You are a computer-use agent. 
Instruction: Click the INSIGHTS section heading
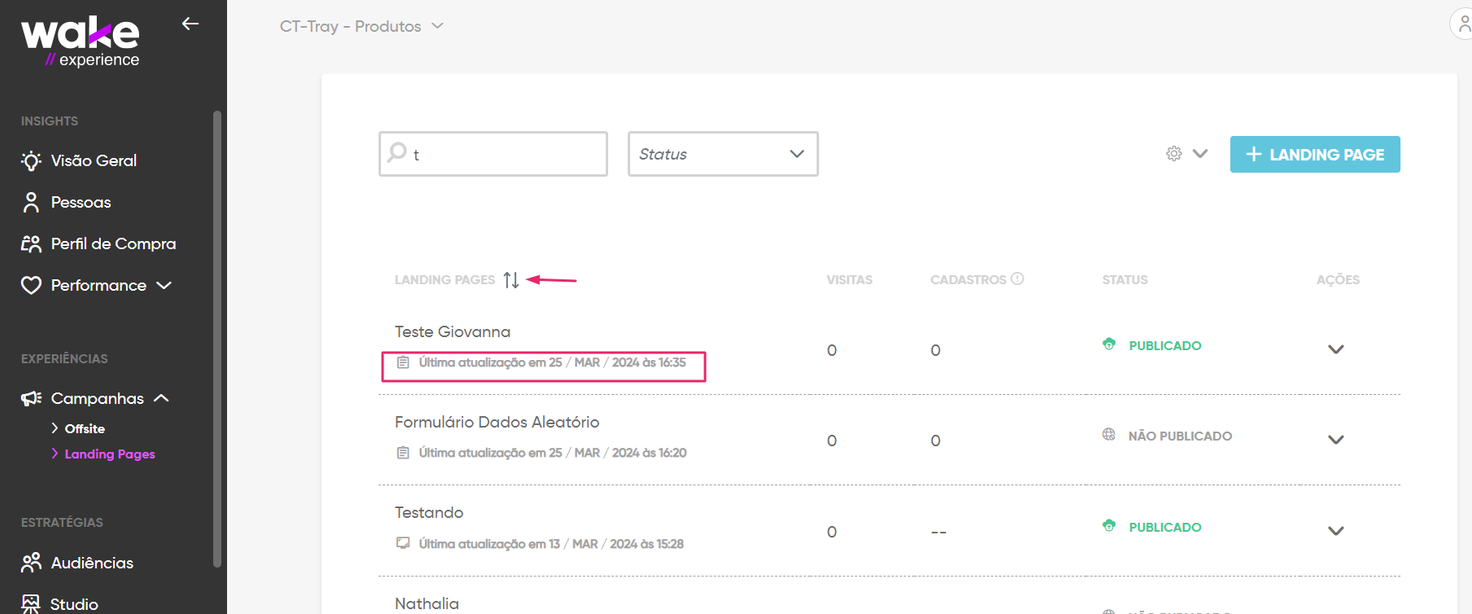coord(49,121)
